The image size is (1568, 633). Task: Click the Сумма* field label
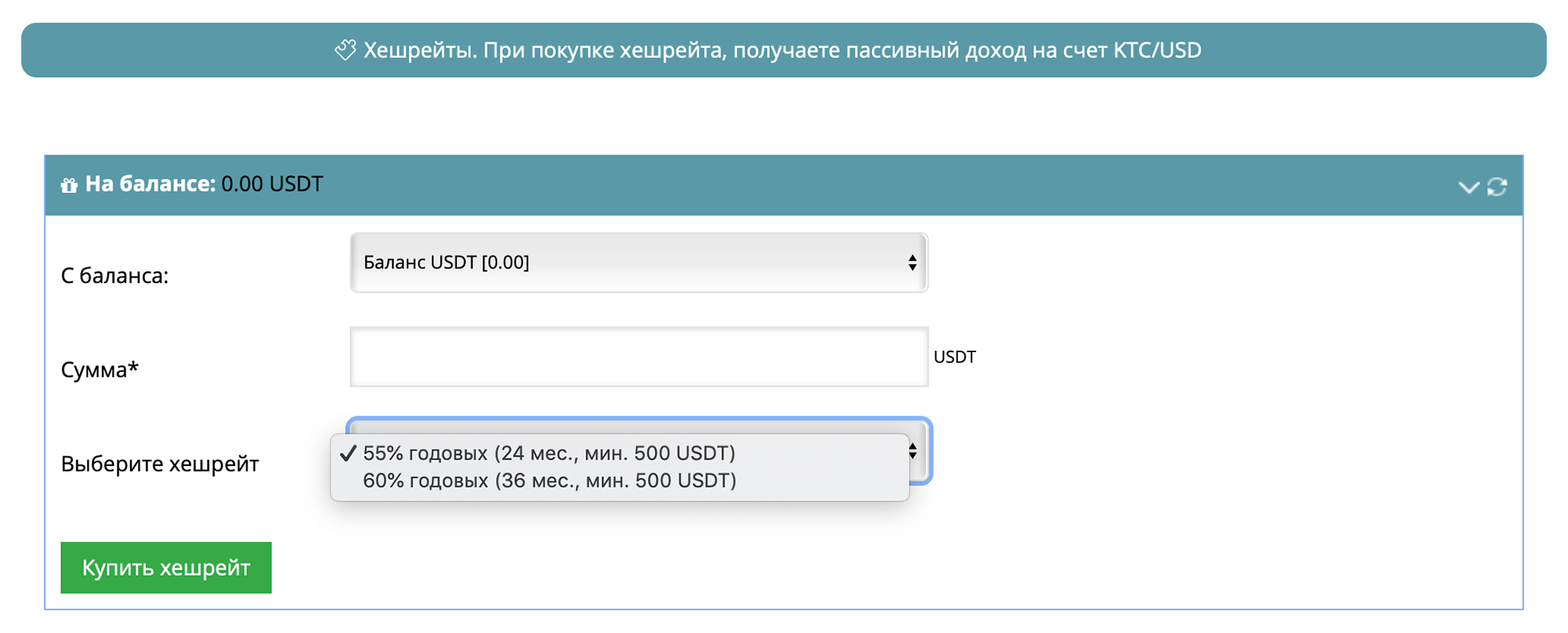pos(100,369)
